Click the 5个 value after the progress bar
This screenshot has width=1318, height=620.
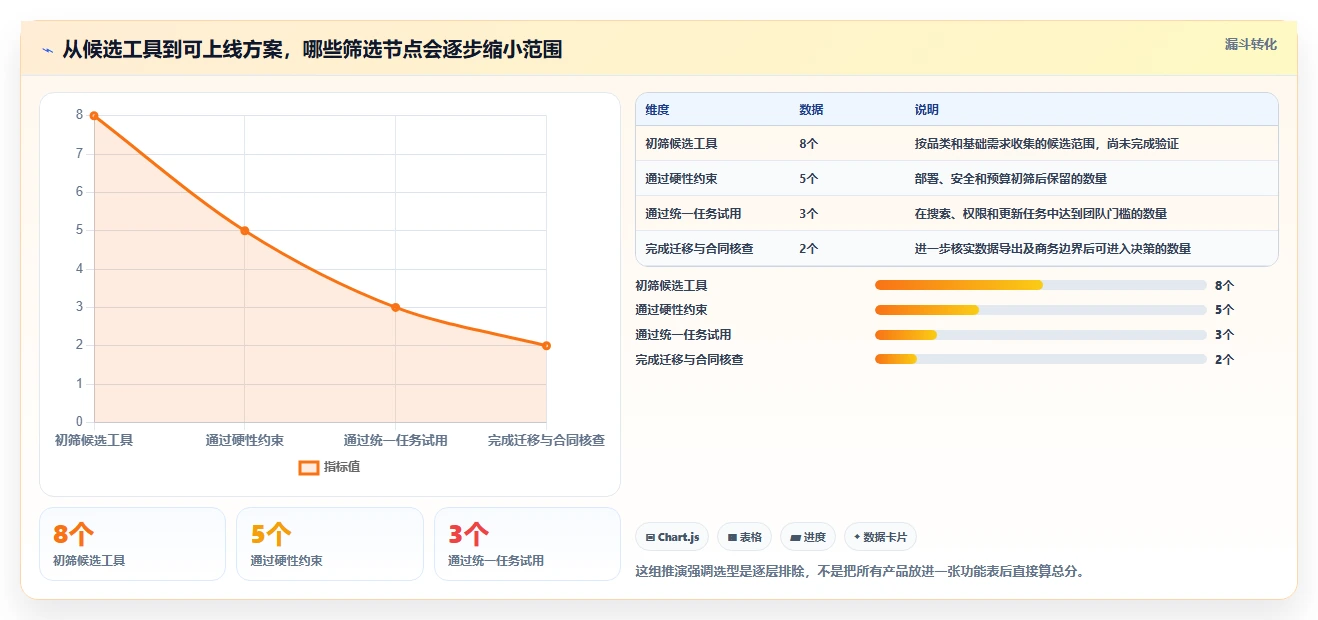(1224, 310)
